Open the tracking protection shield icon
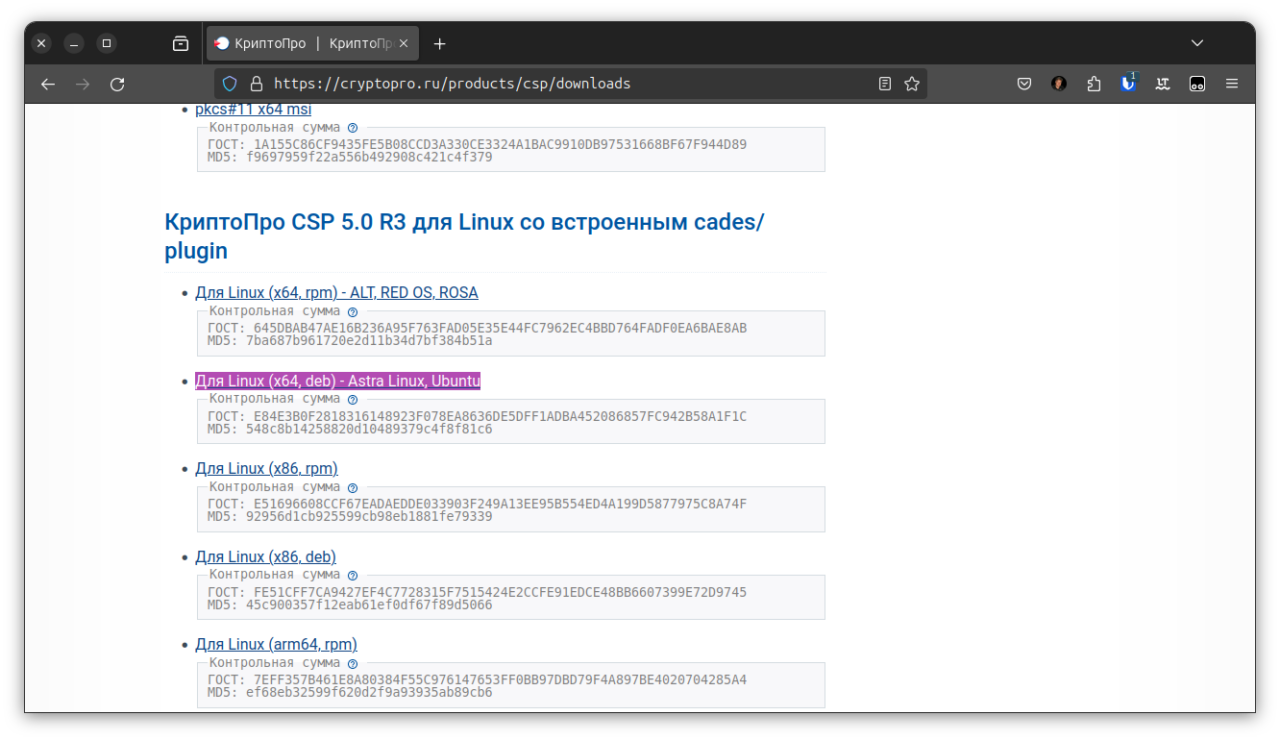Image resolution: width=1280 pixels, height=740 pixels. point(230,84)
